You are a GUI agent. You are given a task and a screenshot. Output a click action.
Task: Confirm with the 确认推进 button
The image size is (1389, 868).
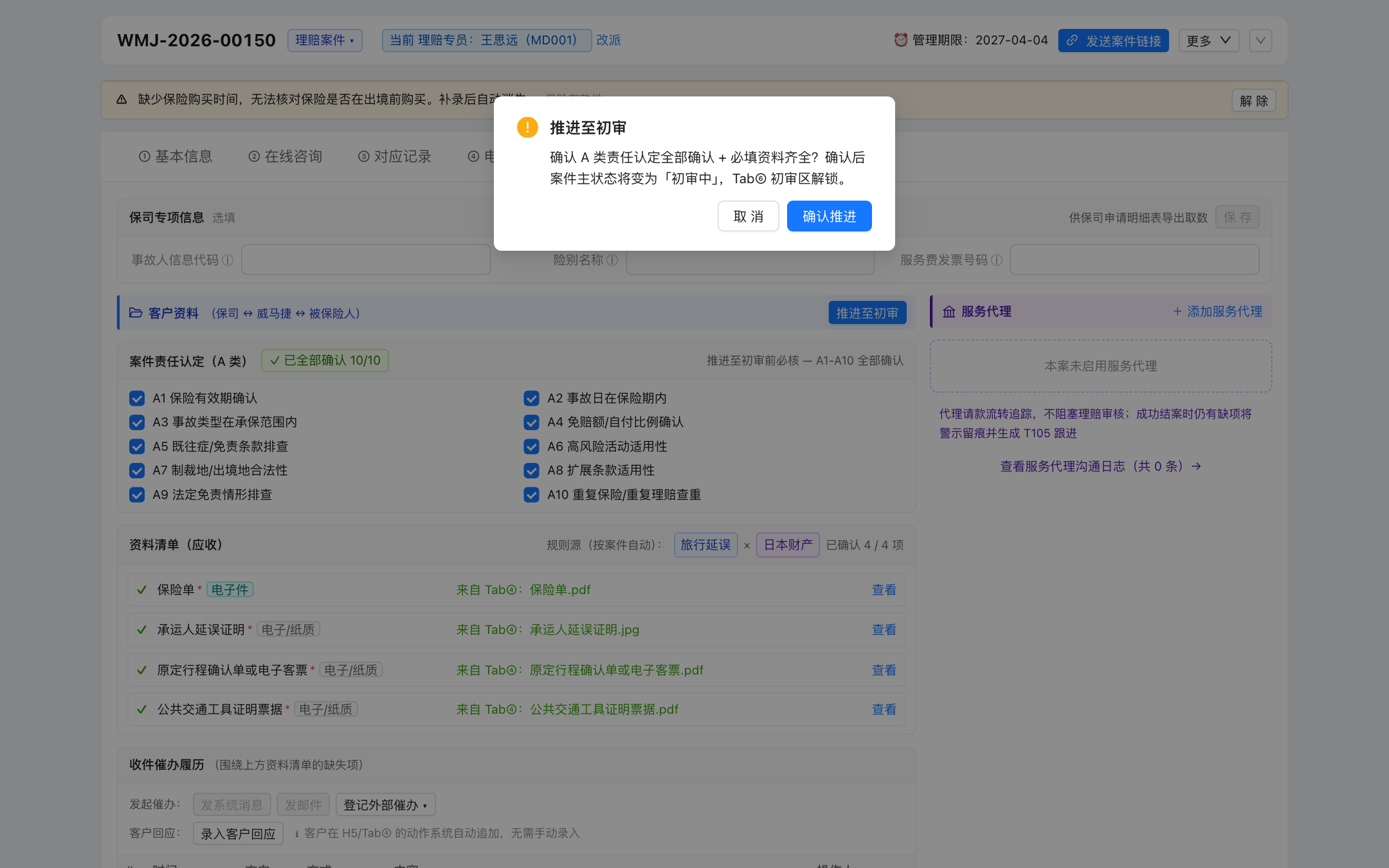pos(829,216)
